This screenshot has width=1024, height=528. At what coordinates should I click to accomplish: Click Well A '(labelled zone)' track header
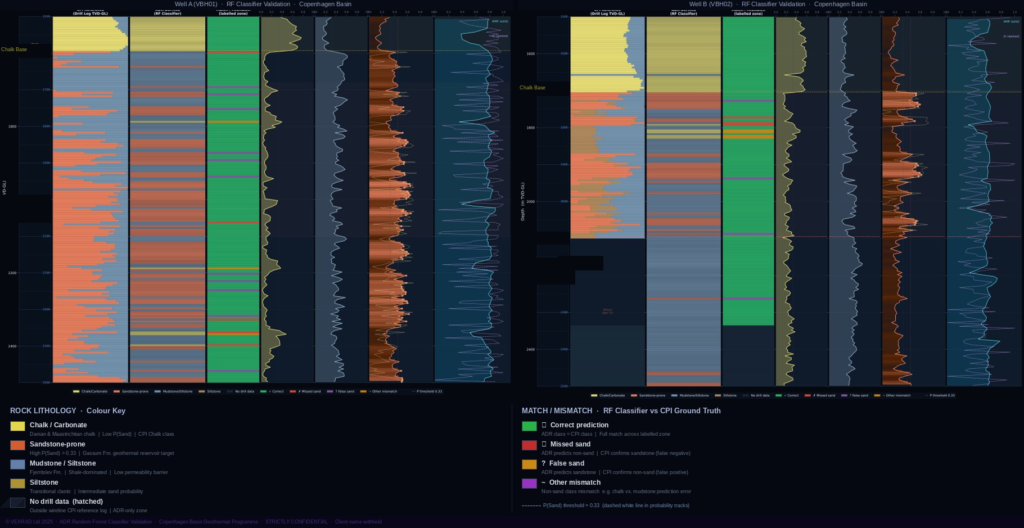[x=232, y=13]
